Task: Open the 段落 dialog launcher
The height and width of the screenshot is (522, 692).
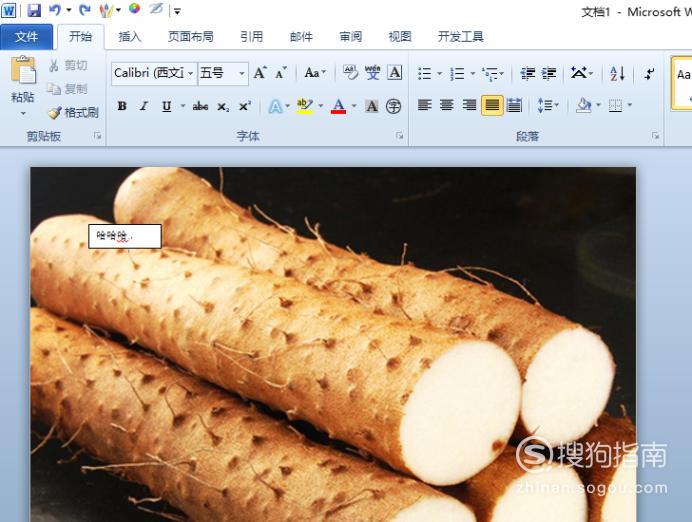Action: tap(655, 136)
